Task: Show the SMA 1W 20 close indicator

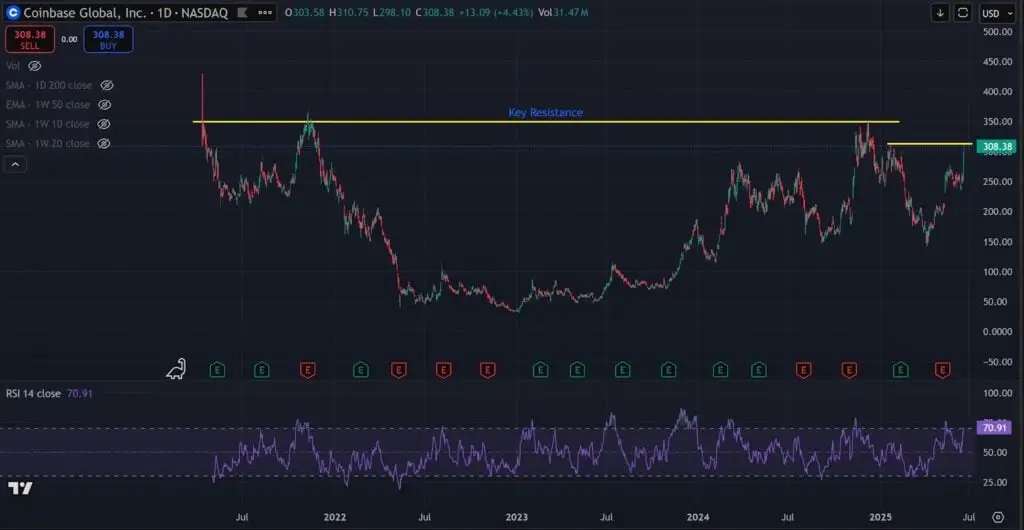Action: pos(106,144)
